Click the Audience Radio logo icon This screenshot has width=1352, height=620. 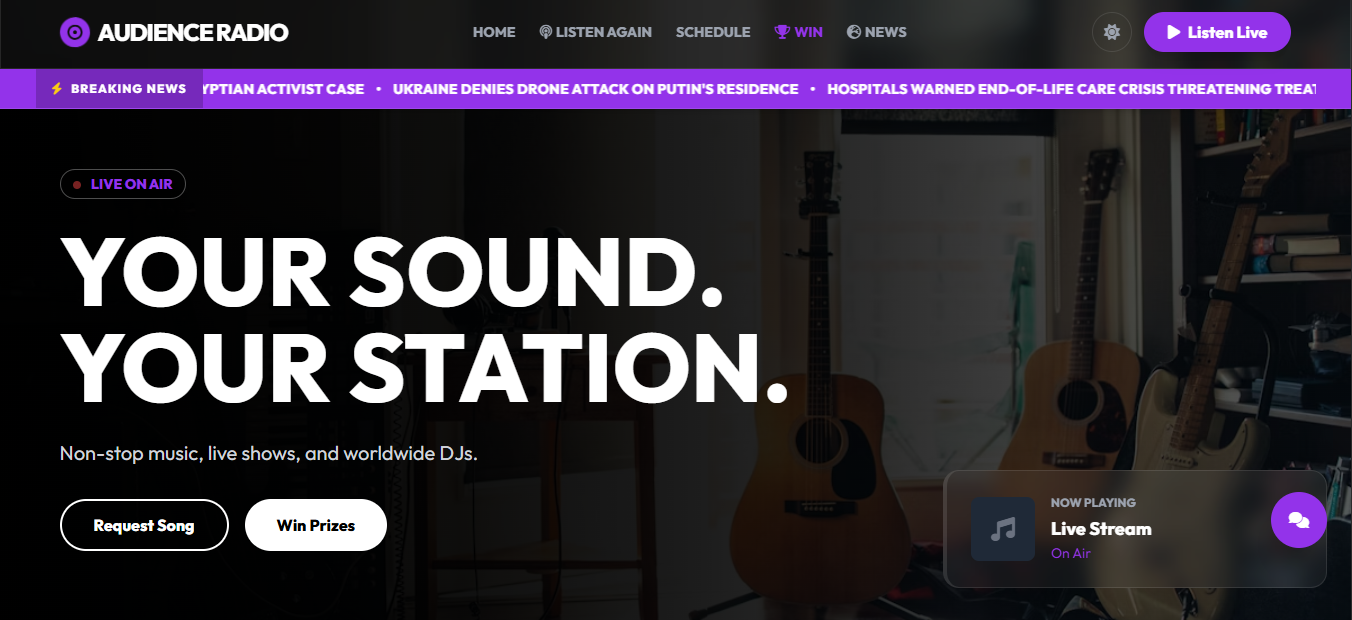tap(75, 32)
